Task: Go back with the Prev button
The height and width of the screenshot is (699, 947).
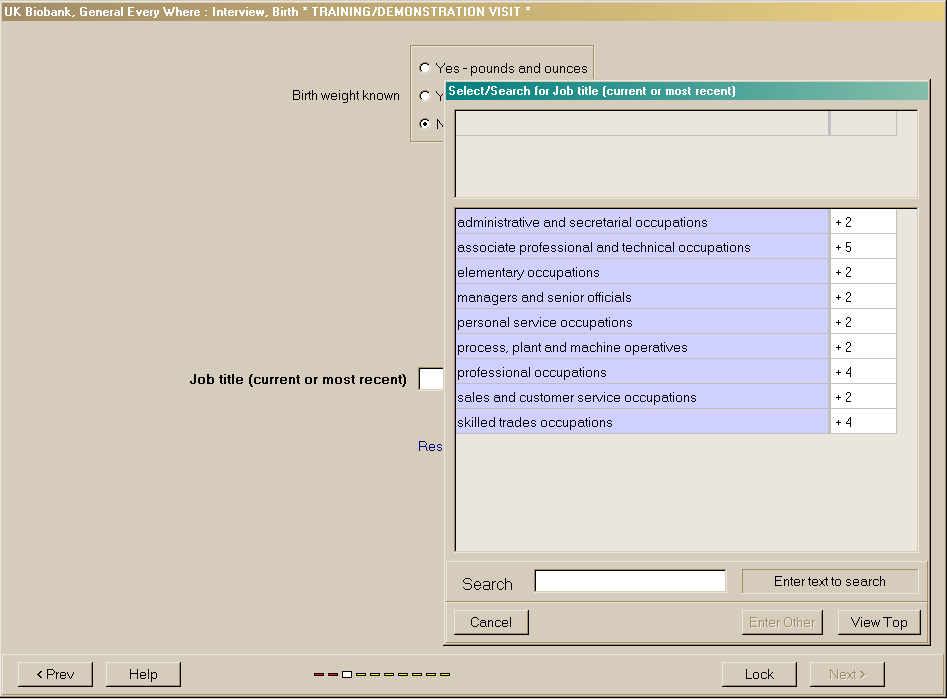Action: [x=55, y=674]
